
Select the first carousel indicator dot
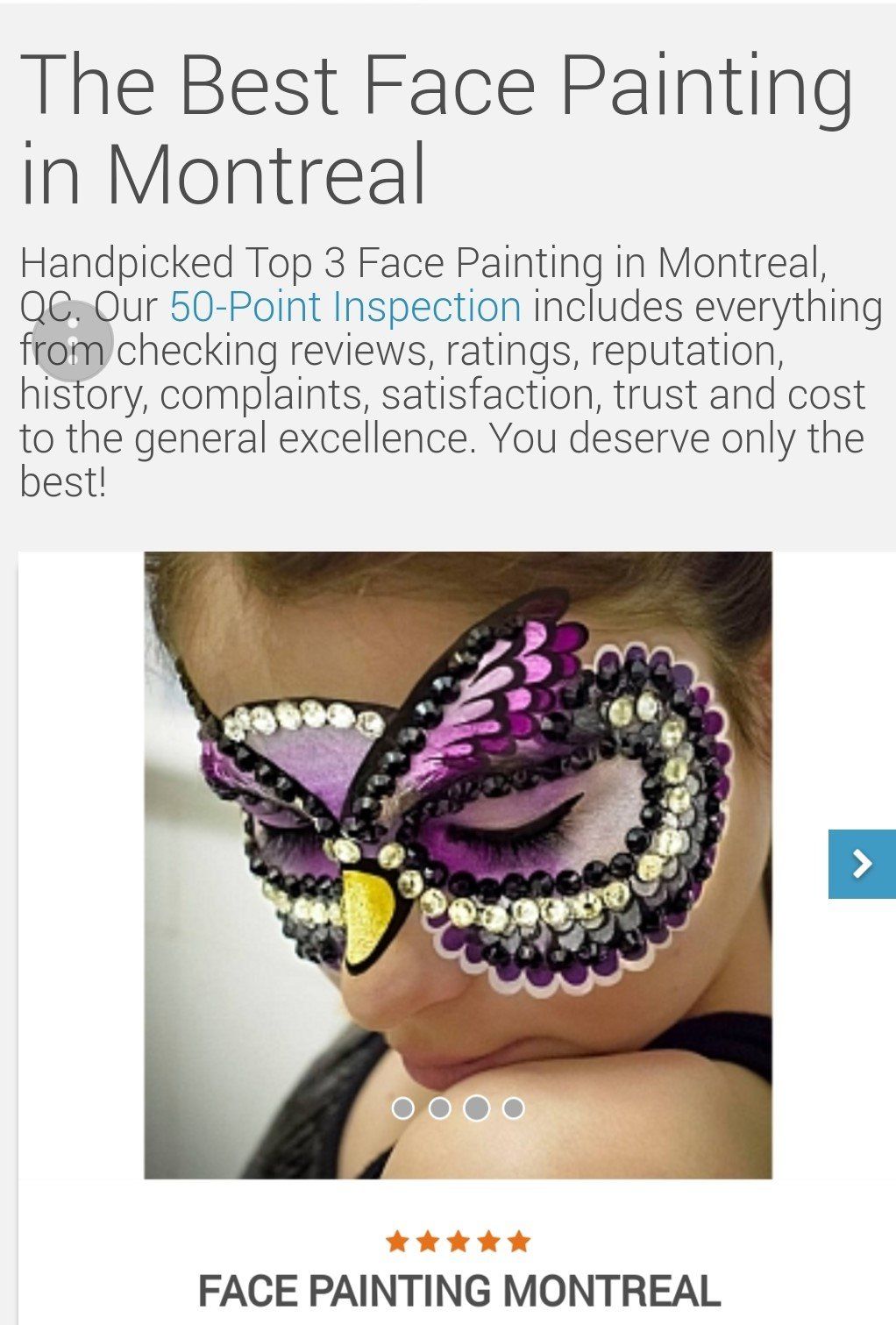[403, 1108]
